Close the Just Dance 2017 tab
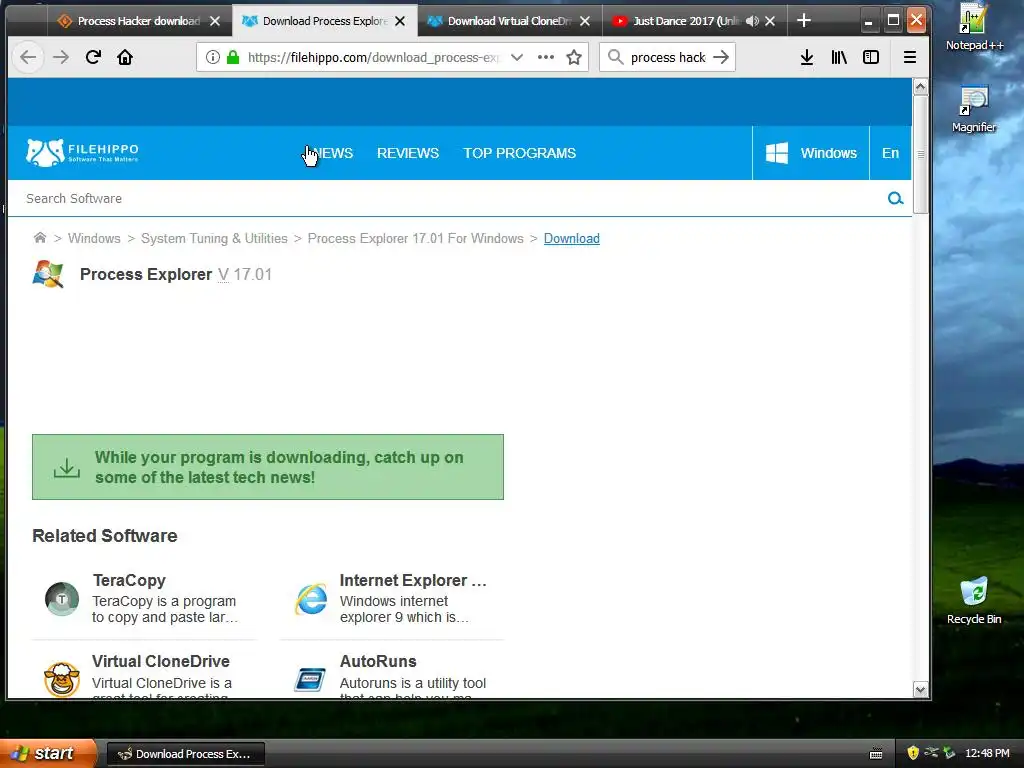Screen dimensions: 1024x768 770,21
